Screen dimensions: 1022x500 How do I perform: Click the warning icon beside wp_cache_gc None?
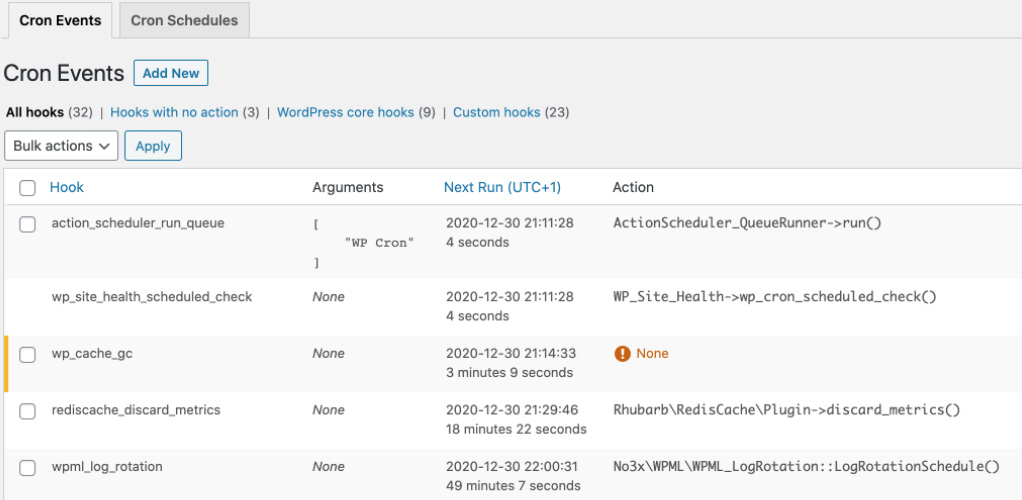pos(622,354)
